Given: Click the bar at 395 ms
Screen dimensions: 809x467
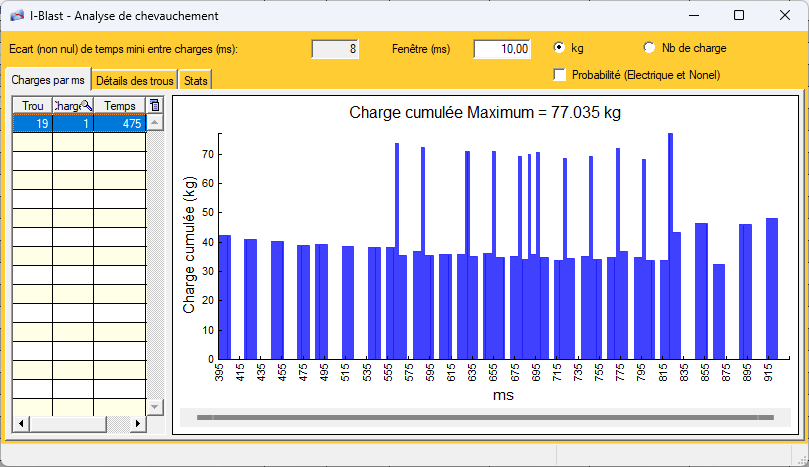Looking at the screenshot, I should [x=225, y=297].
